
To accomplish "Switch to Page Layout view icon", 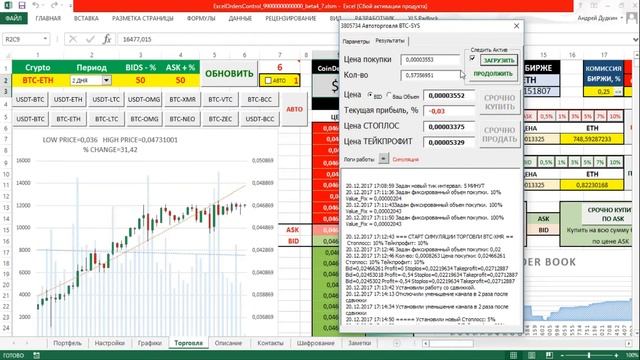I will tap(531, 356).
